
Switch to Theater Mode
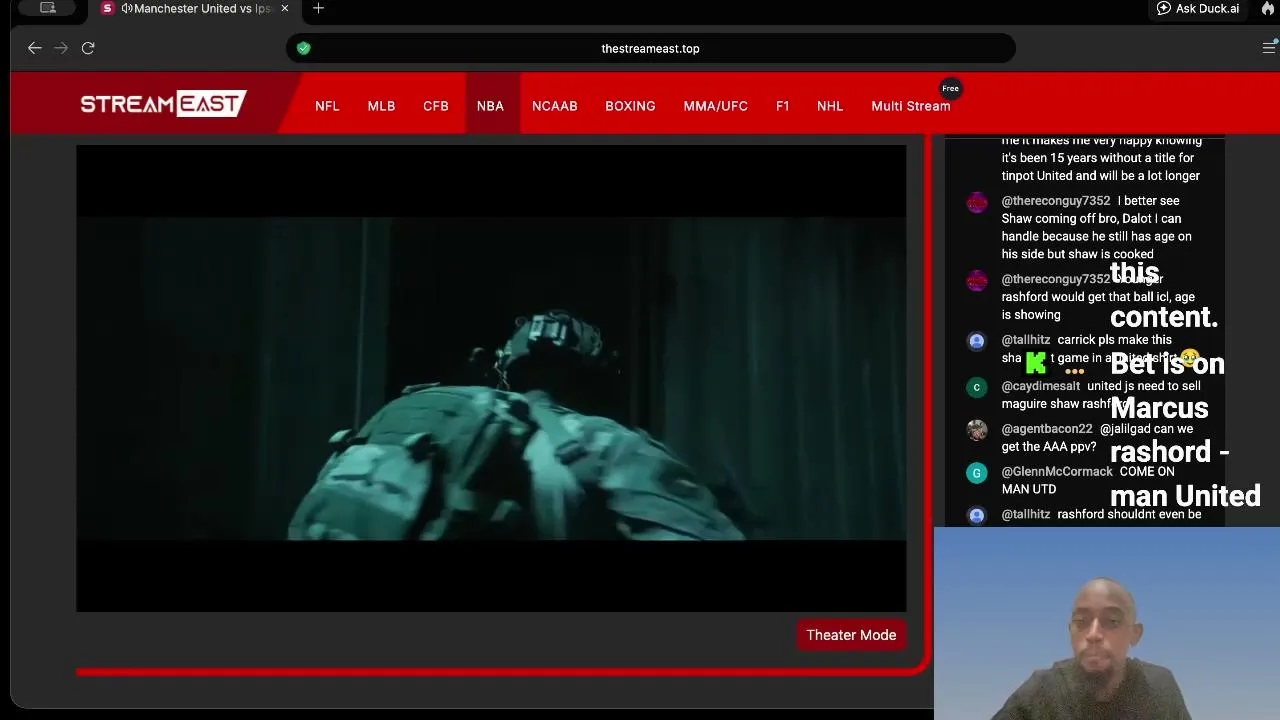click(x=852, y=635)
